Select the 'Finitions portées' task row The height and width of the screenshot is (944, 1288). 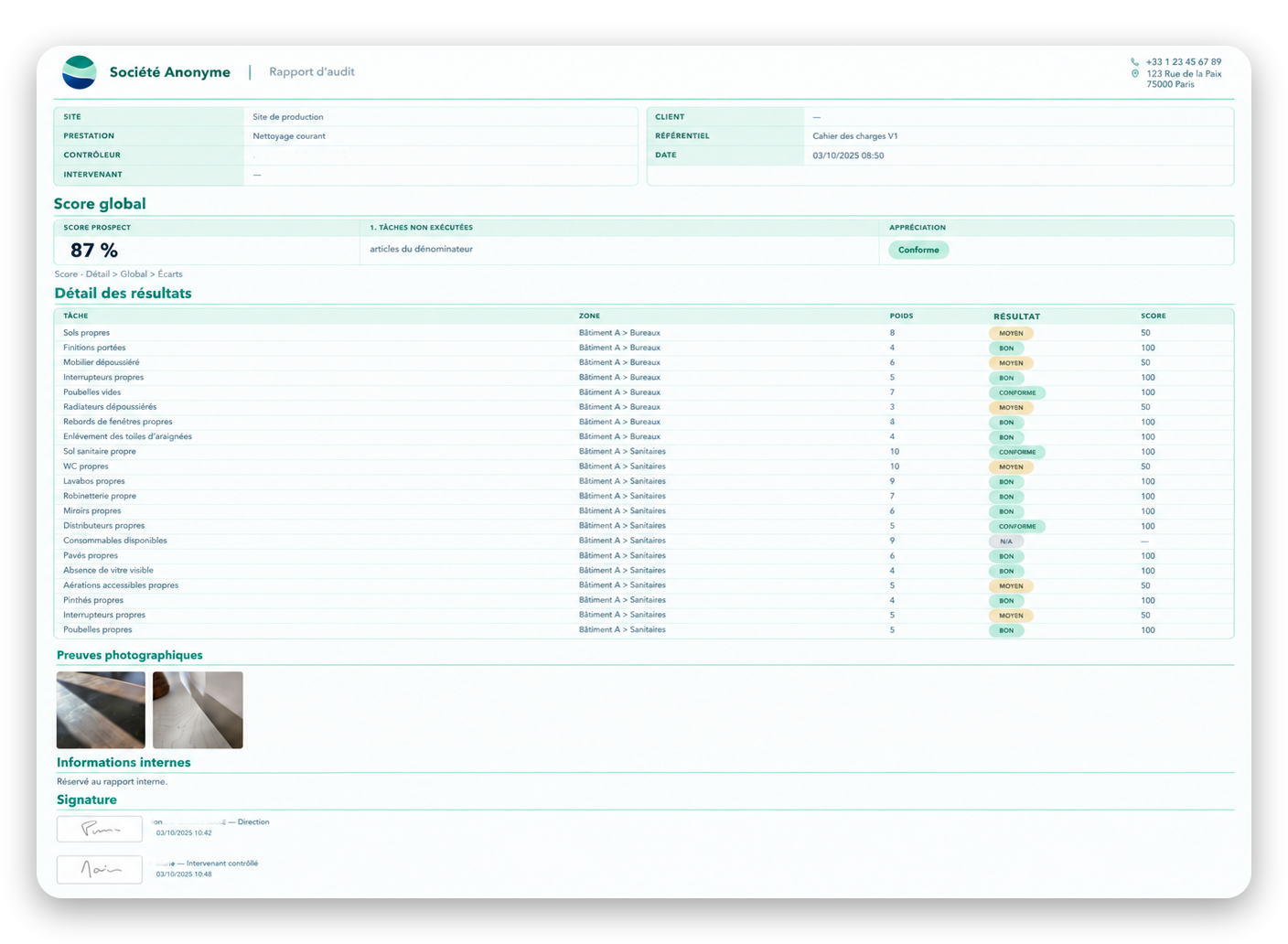click(644, 348)
